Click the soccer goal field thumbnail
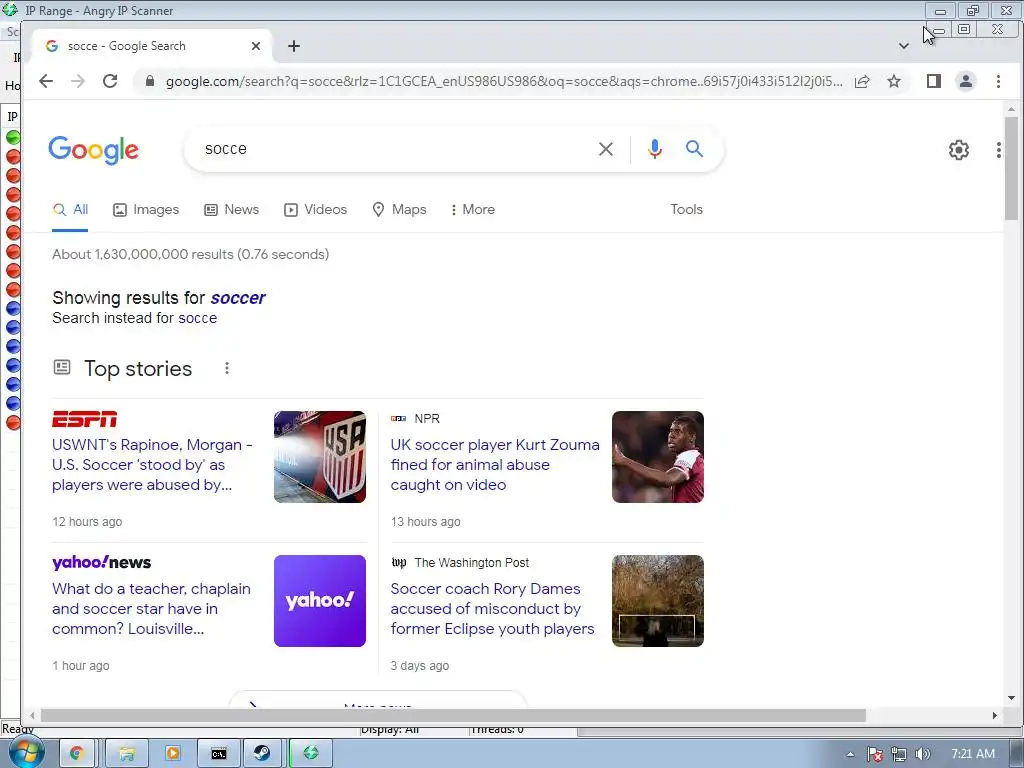Viewport: 1024px width, 768px height. click(x=658, y=601)
